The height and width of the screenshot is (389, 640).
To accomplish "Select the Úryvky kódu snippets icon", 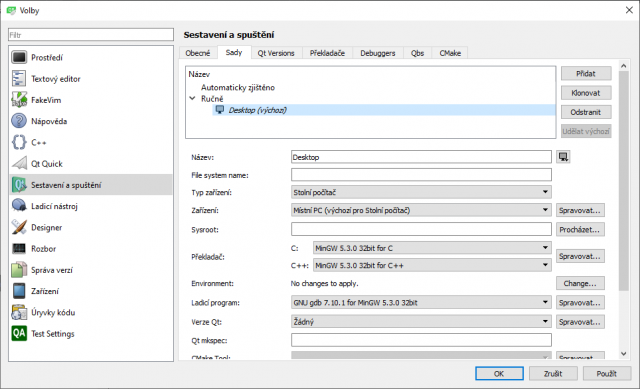I will coord(19,312).
